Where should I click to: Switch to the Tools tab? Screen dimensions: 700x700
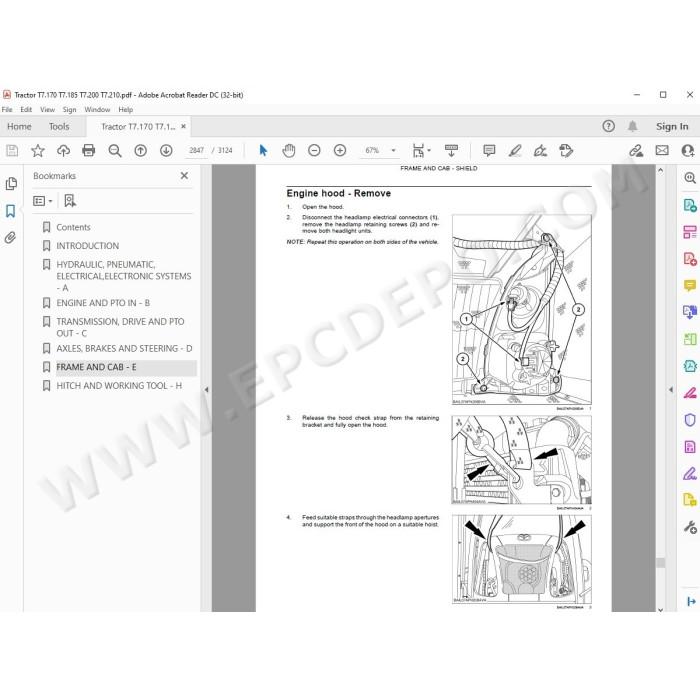pos(59,126)
